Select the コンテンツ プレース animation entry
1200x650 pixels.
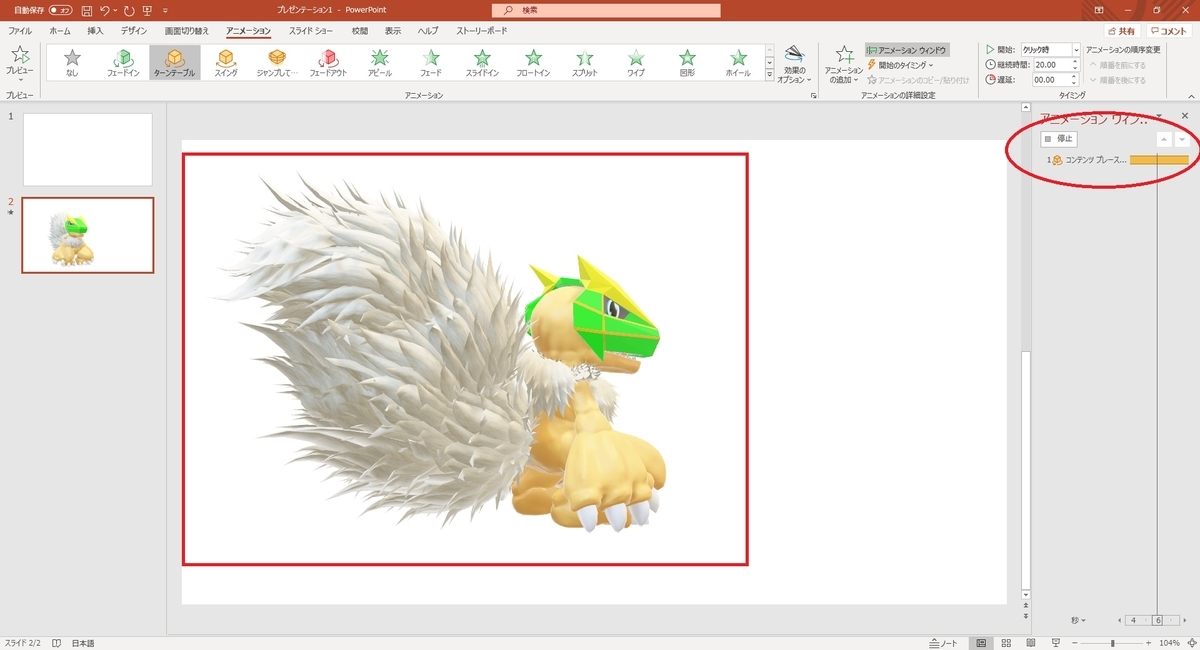[1117, 160]
